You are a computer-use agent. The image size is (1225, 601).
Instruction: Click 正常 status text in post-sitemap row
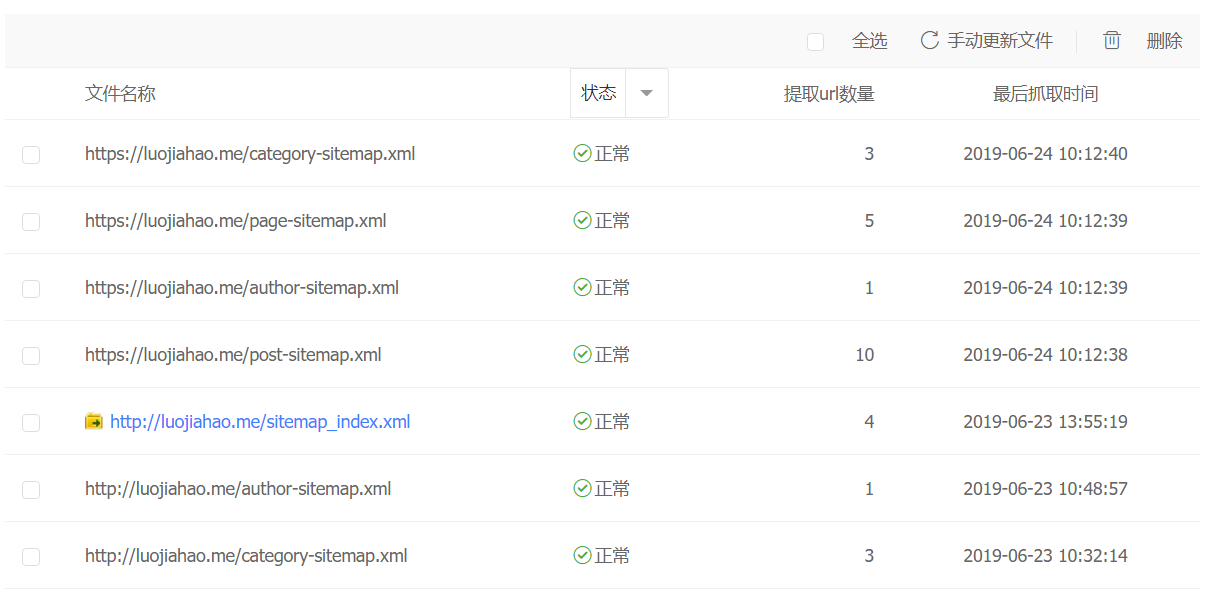coord(612,355)
